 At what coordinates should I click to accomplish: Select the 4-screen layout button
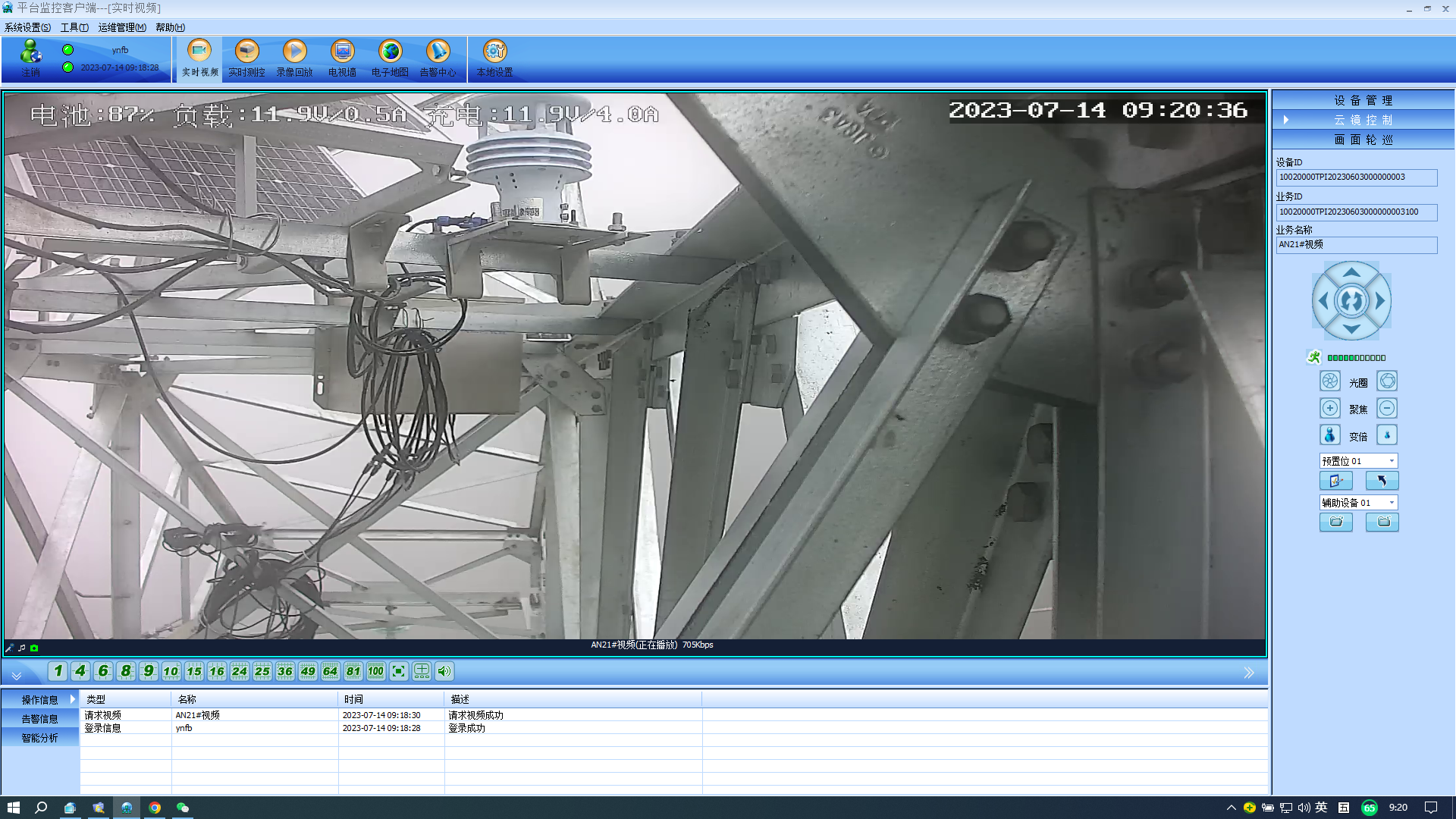(80, 671)
